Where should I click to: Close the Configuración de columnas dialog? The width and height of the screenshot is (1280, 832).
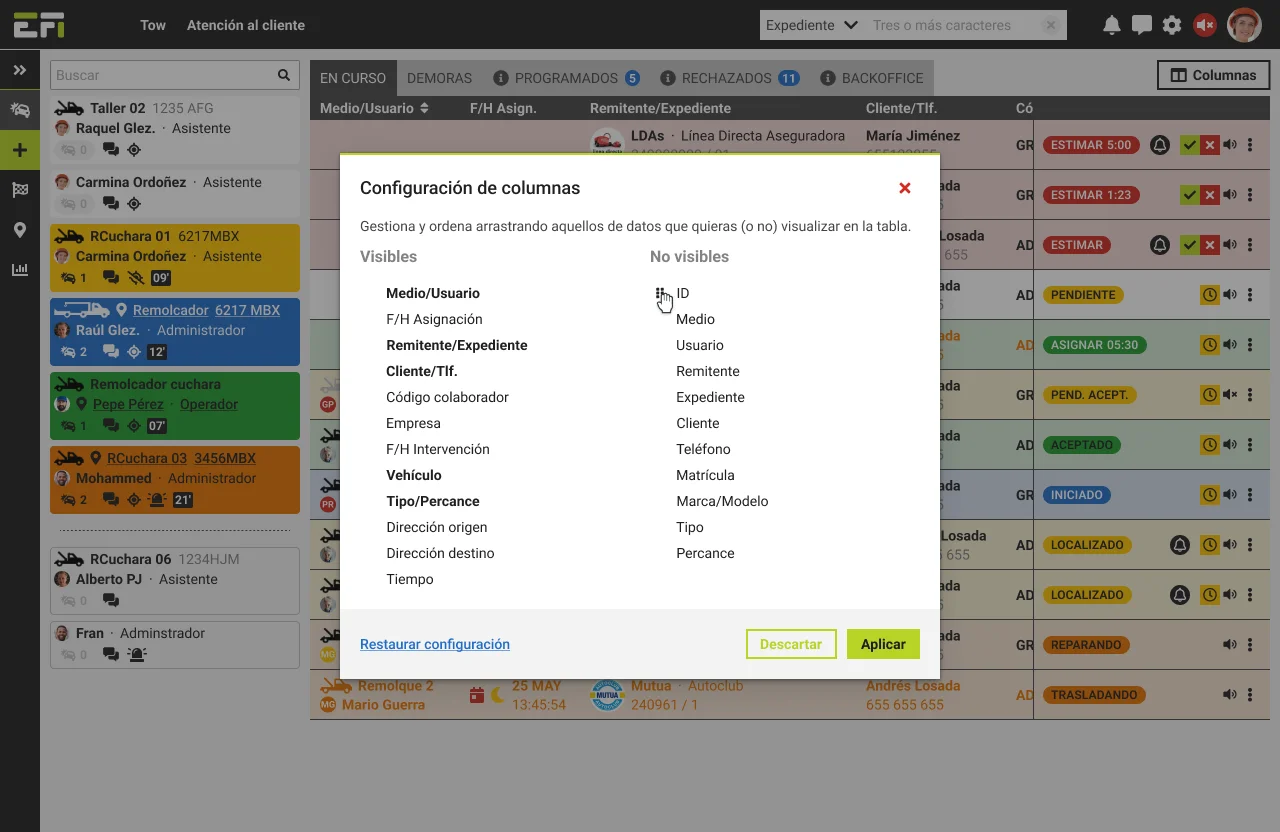click(x=905, y=188)
